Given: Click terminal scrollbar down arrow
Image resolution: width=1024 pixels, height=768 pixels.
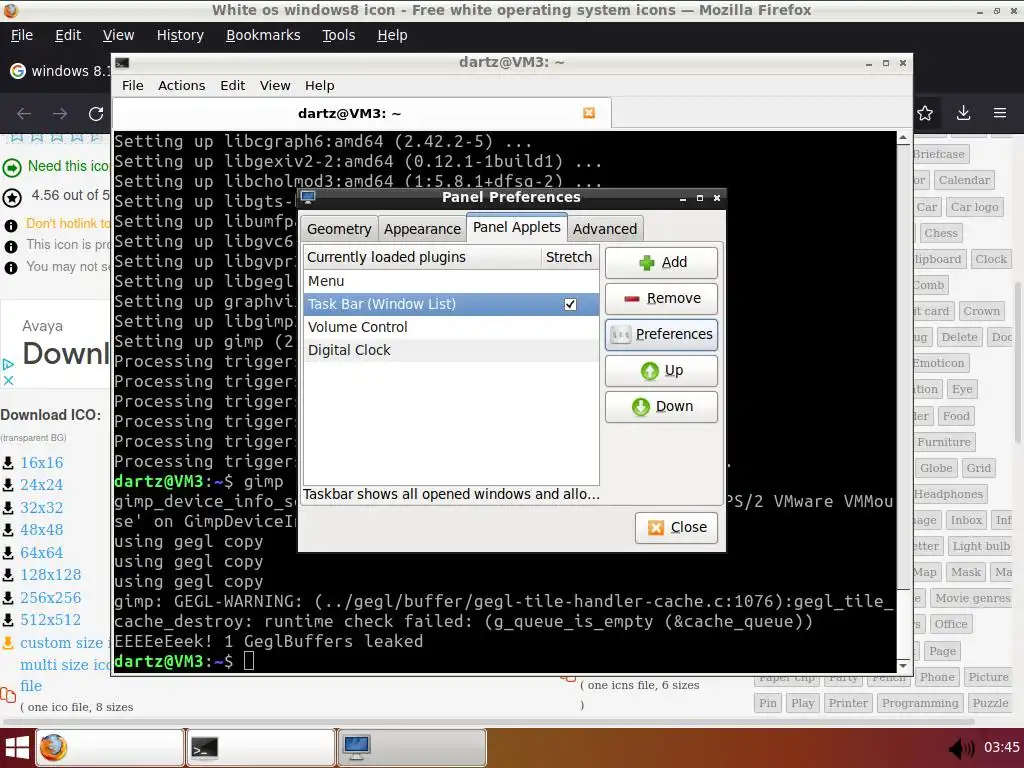Looking at the screenshot, I should coord(903,665).
